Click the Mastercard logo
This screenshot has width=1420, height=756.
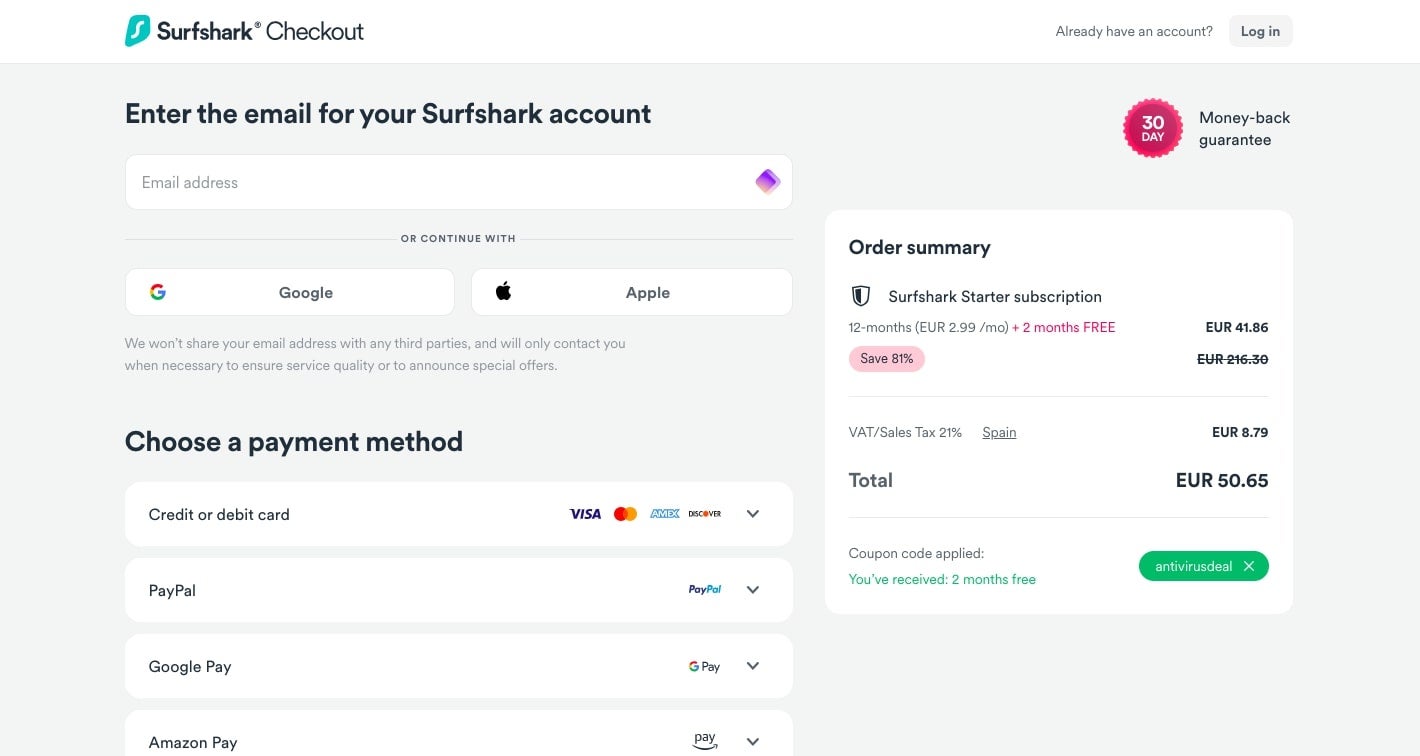coord(625,514)
